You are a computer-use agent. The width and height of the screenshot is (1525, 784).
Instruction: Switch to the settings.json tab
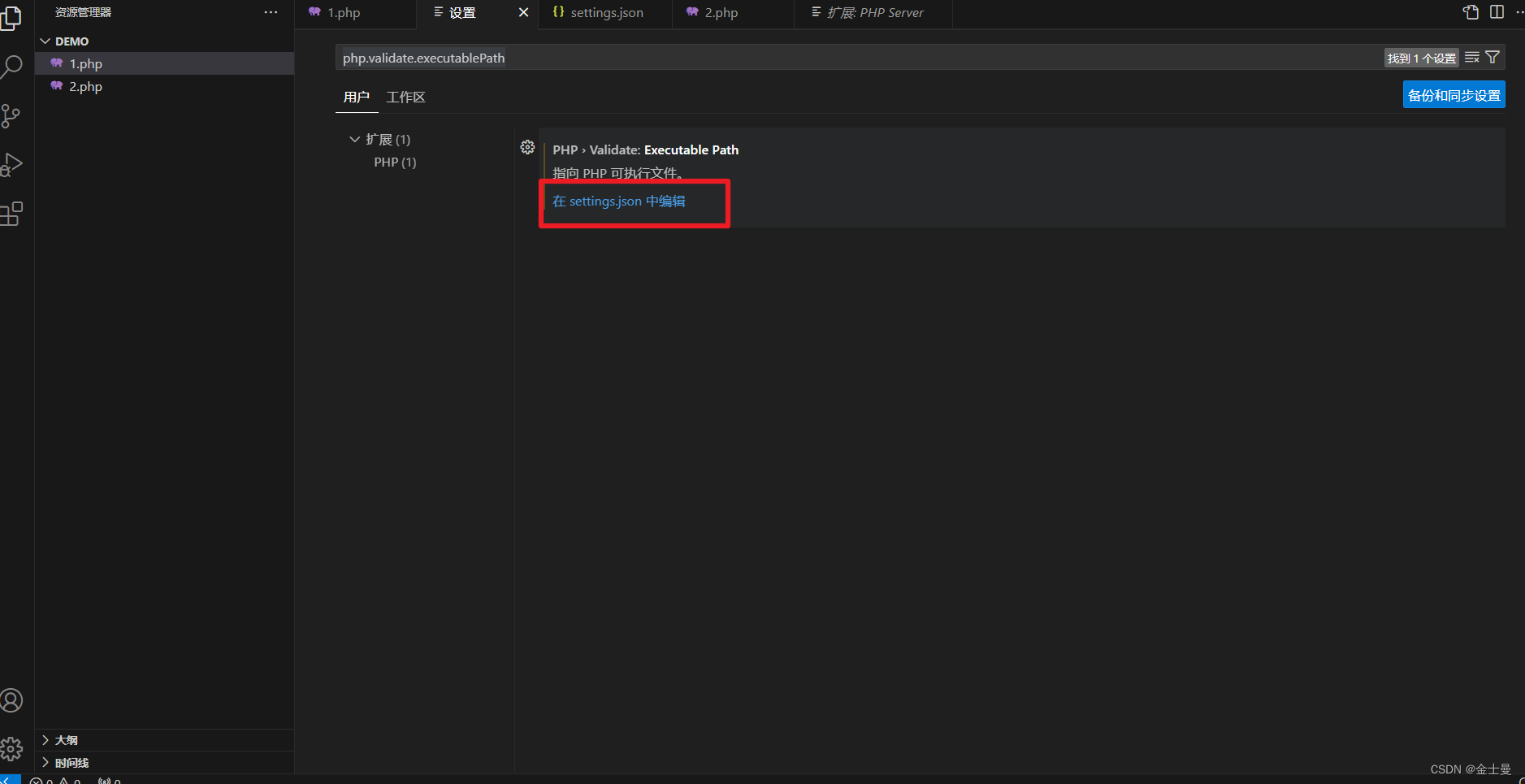605,13
